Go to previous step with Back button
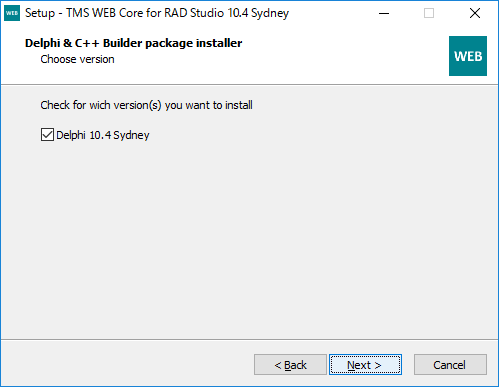499x387 pixels. point(290,365)
